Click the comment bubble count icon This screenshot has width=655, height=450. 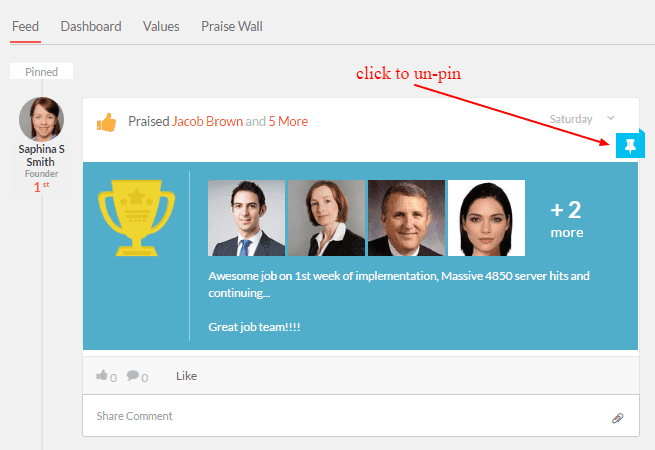(133, 375)
